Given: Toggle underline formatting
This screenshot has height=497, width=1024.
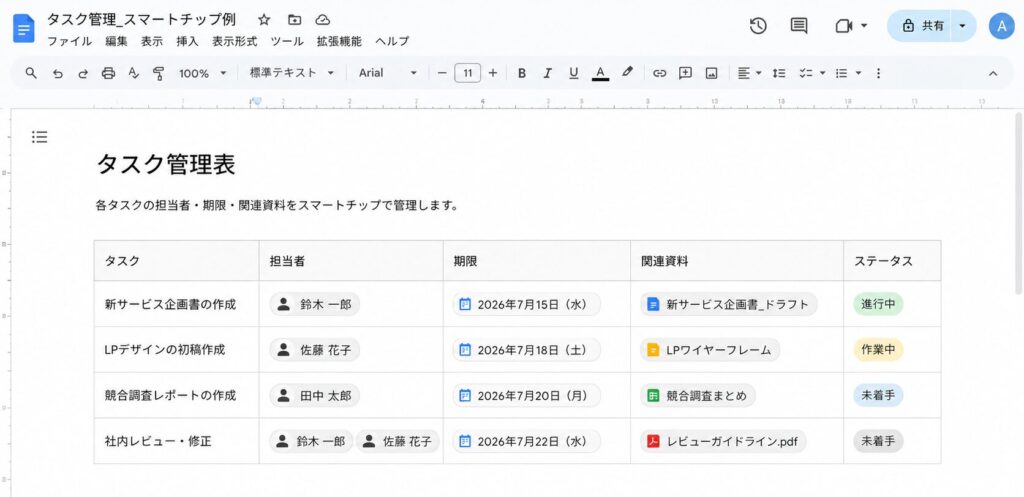Looking at the screenshot, I should point(573,73).
